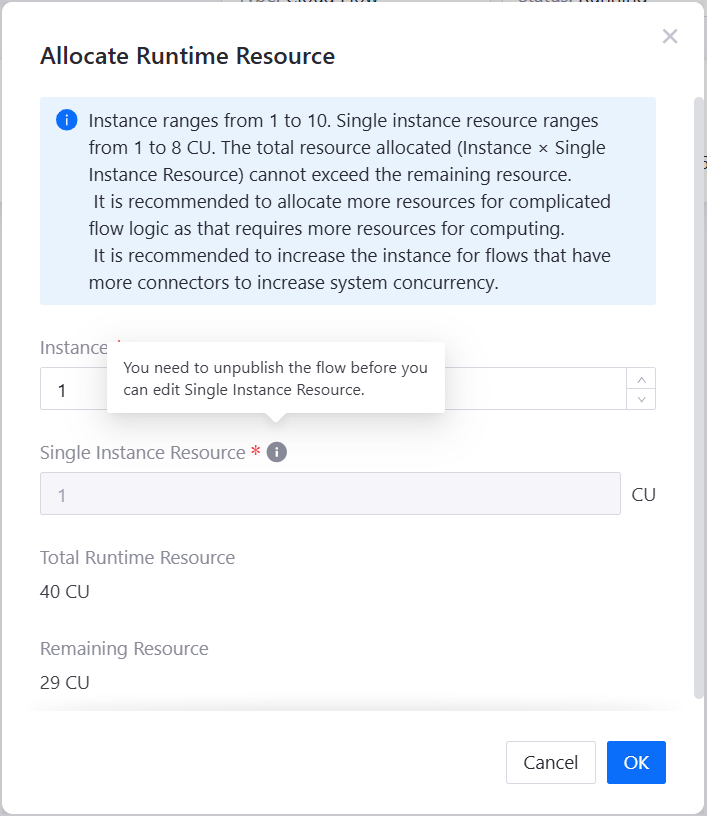Click the Total Runtime Resource label
Viewport: 707px width, 816px height.
click(x=137, y=558)
